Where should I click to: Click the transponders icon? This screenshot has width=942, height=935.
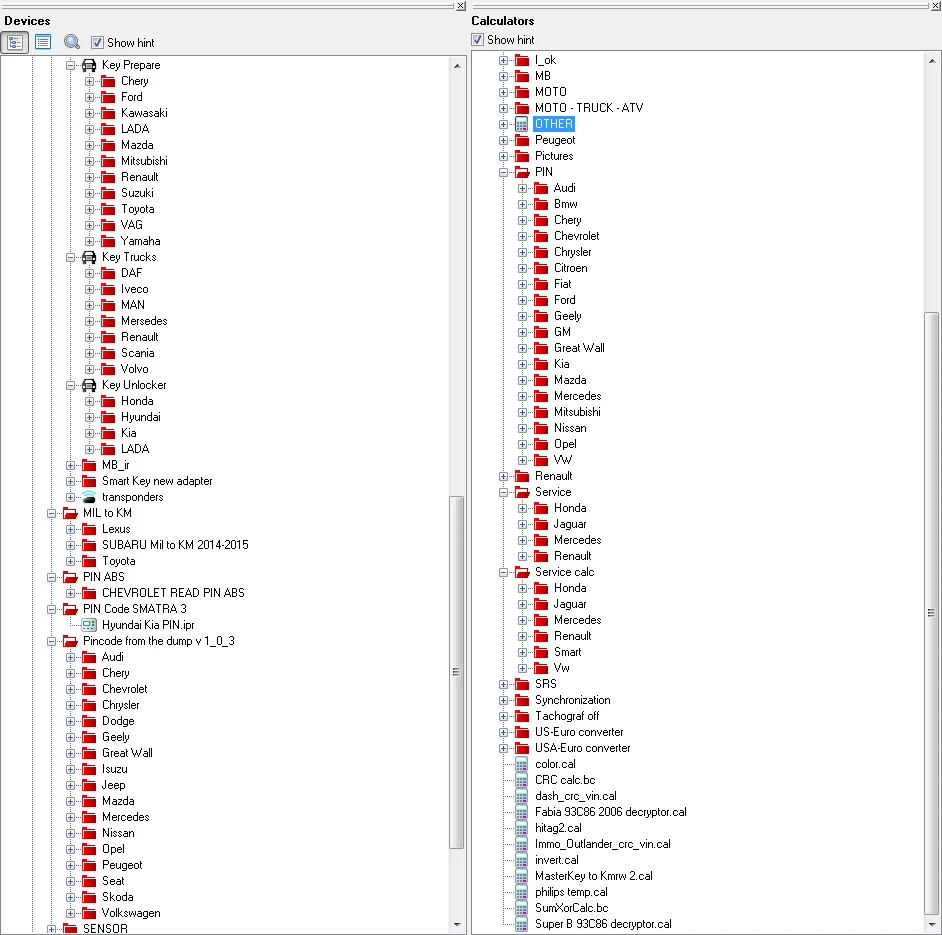89,497
